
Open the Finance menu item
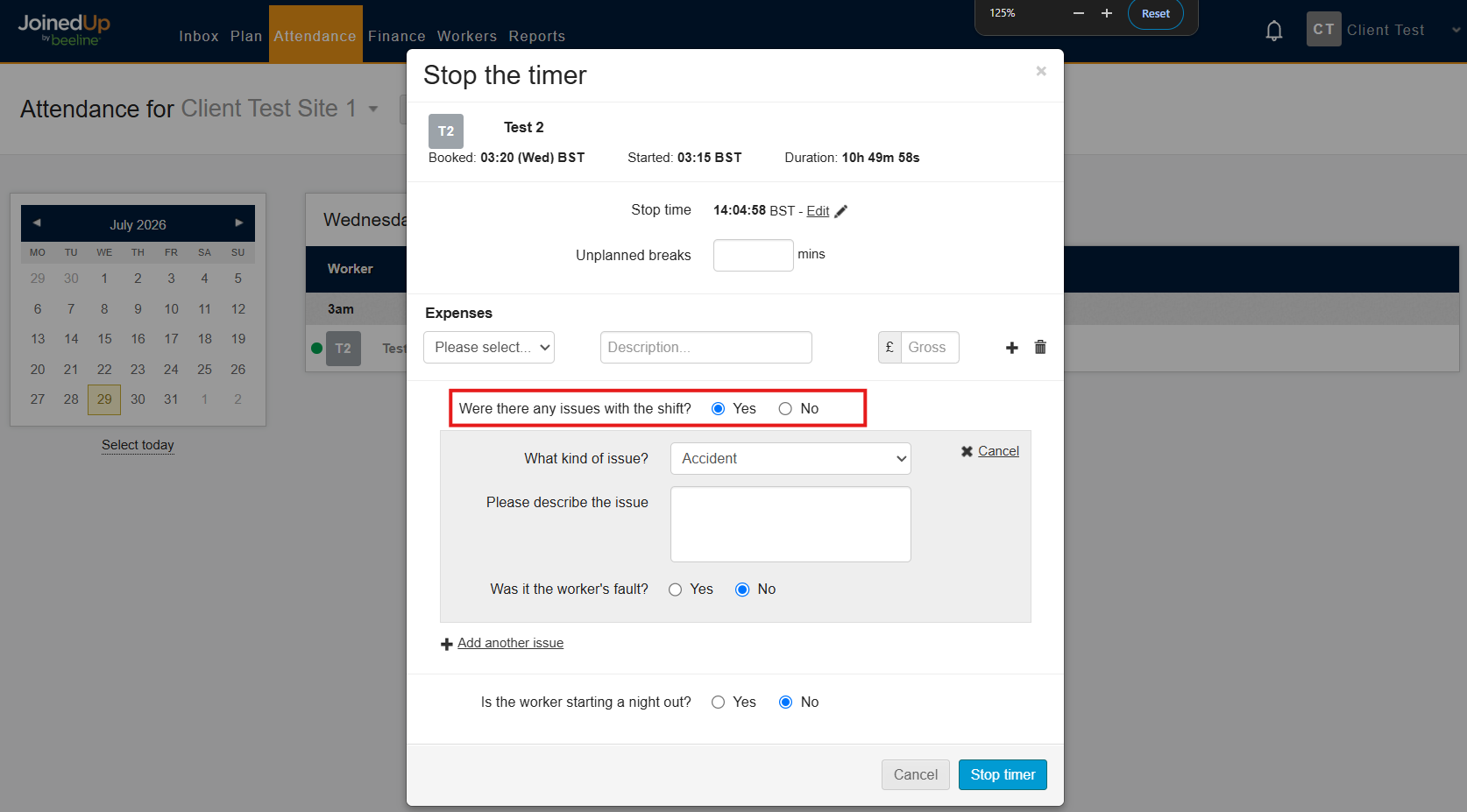[x=397, y=36]
